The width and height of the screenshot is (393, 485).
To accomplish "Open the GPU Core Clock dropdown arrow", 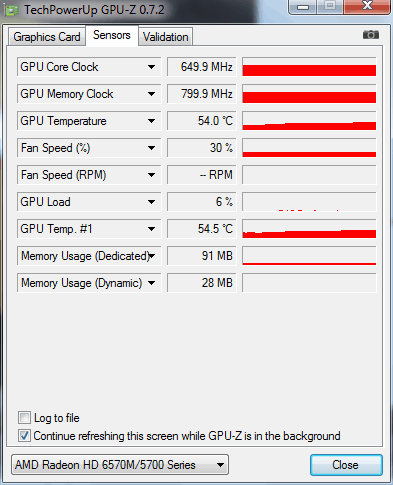I will pos(151,67).
